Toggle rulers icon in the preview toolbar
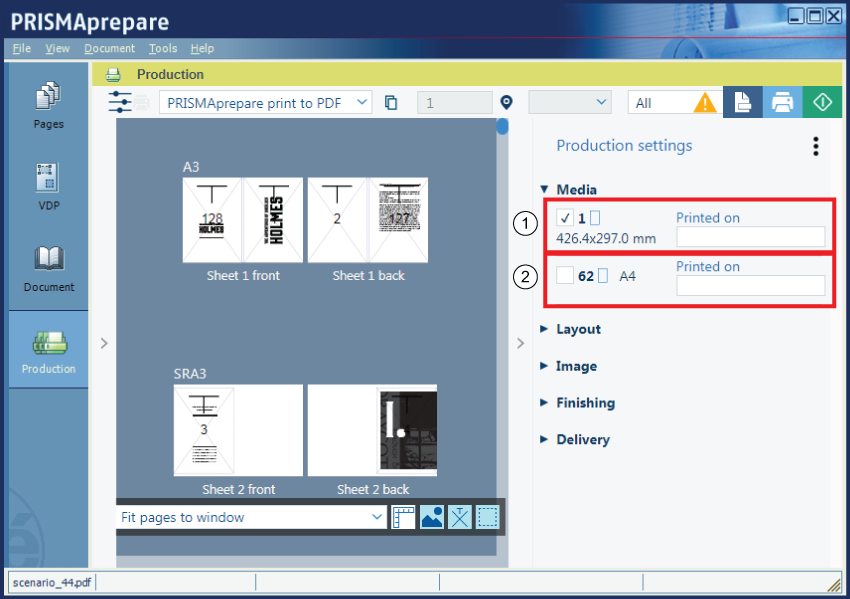 click(404, 517)
